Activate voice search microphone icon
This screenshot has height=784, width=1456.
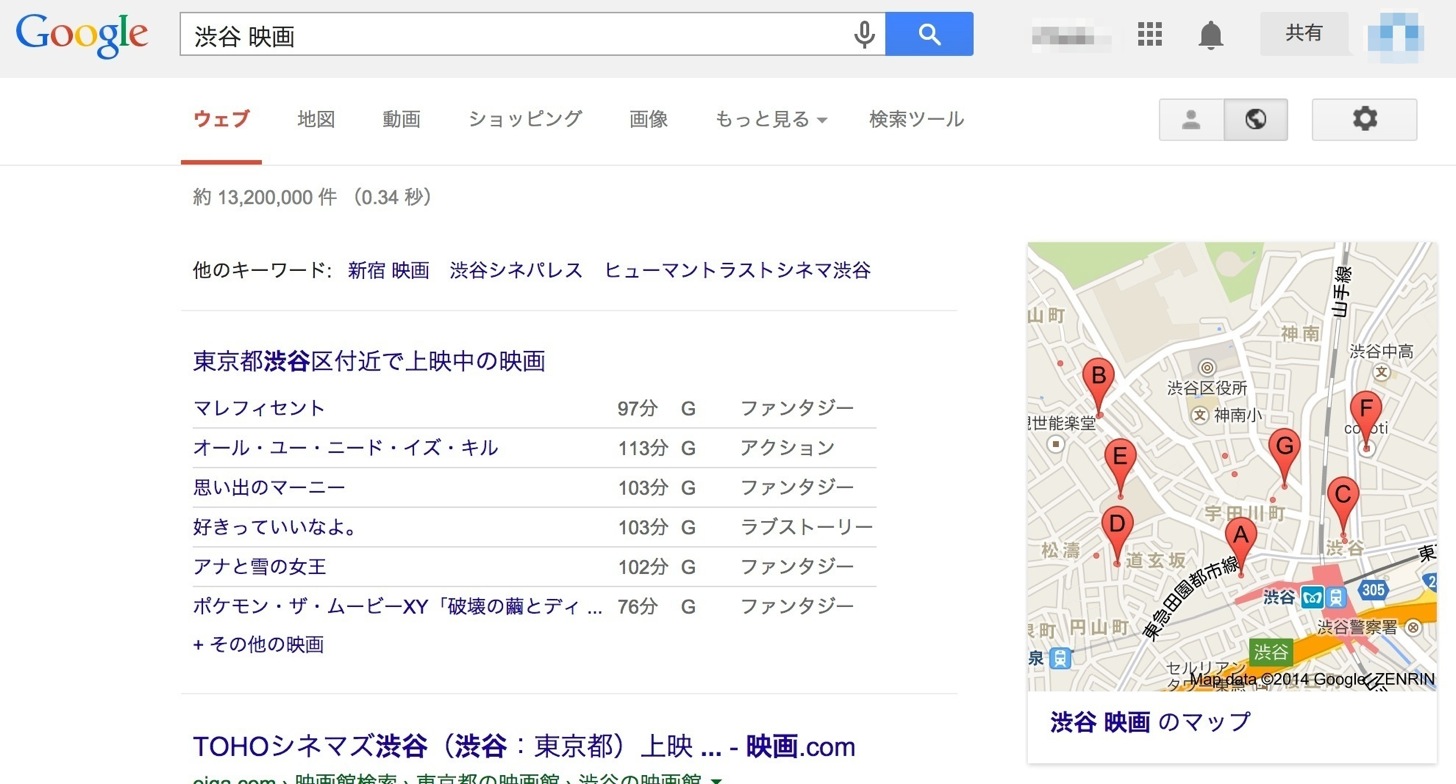tap(864, 35)
